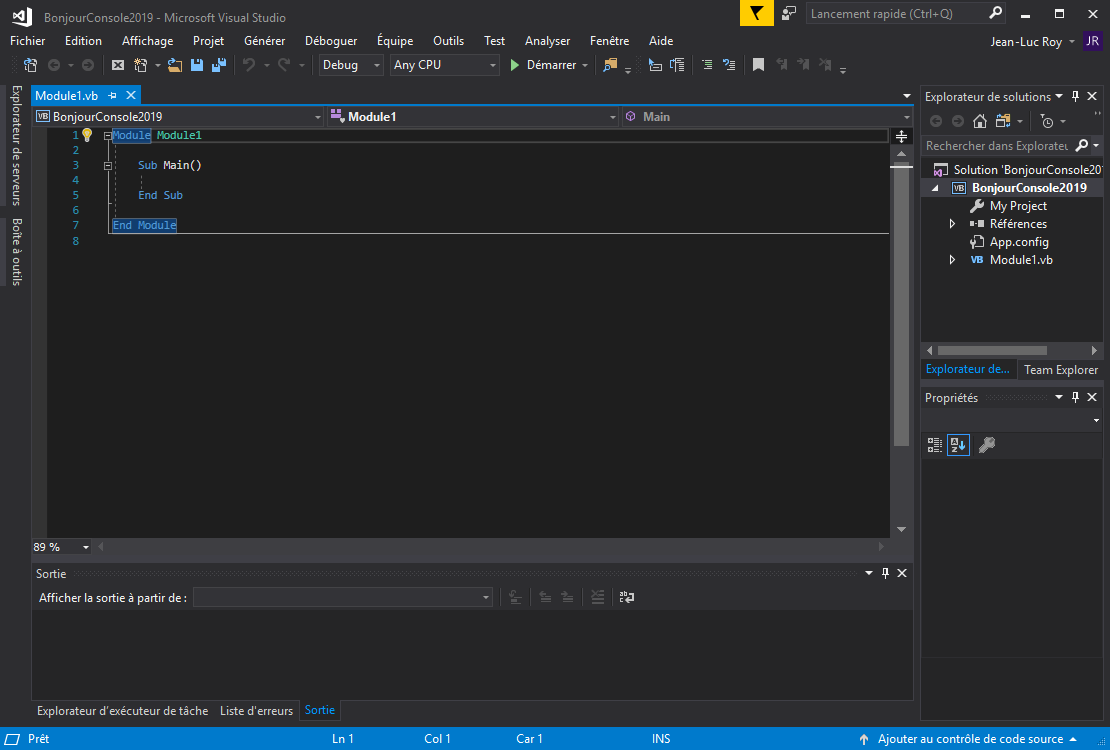Click the pending changes filter clock icon
The image size is (1110, 750).
(x=1048, y=122)
